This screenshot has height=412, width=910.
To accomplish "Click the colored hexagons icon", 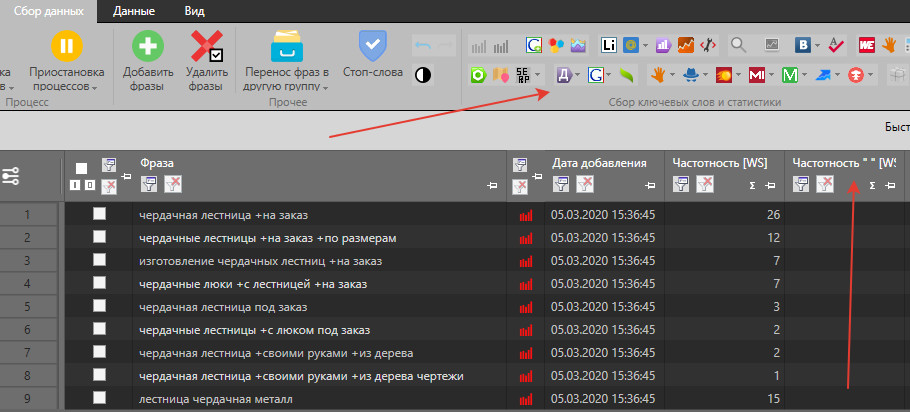I will 556,45.
